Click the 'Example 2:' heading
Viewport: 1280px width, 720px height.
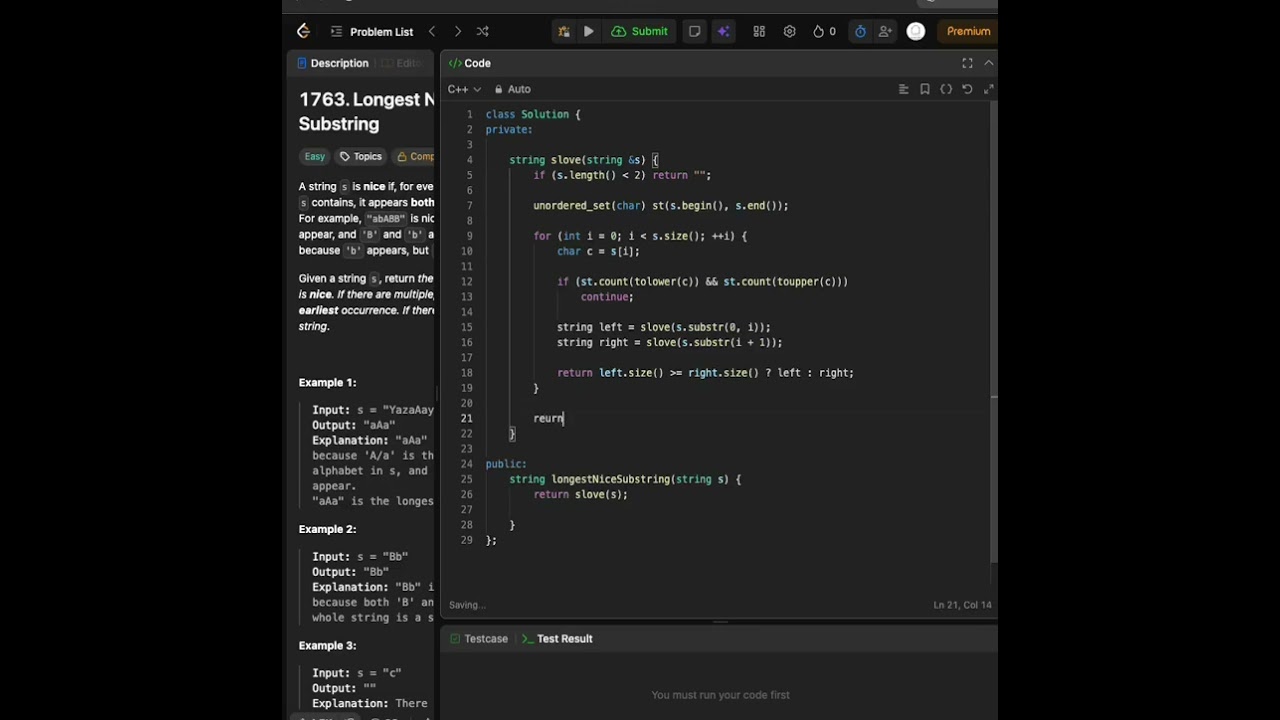click(327, 529)
